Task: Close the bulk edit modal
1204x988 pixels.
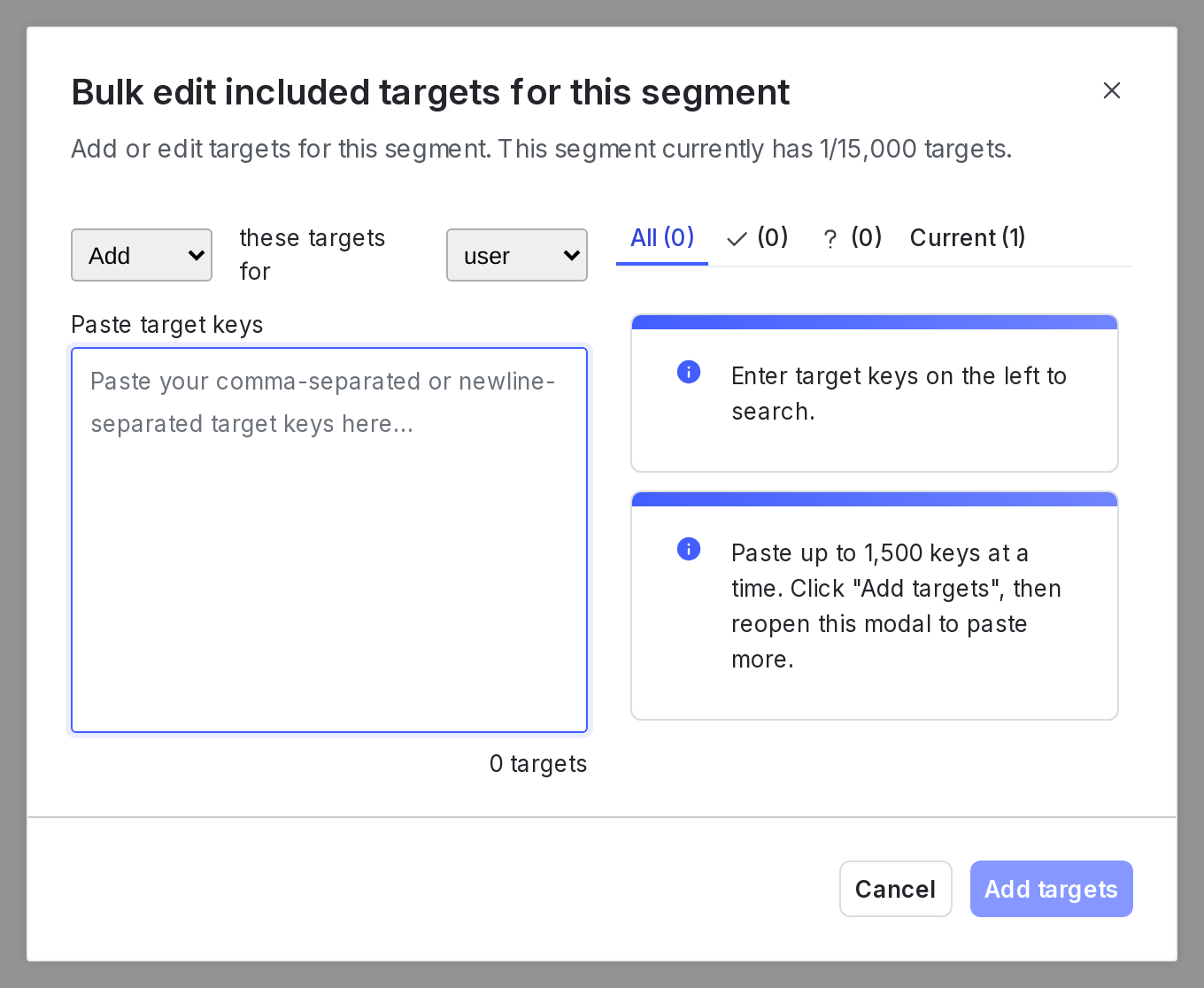Action: 1112,90
